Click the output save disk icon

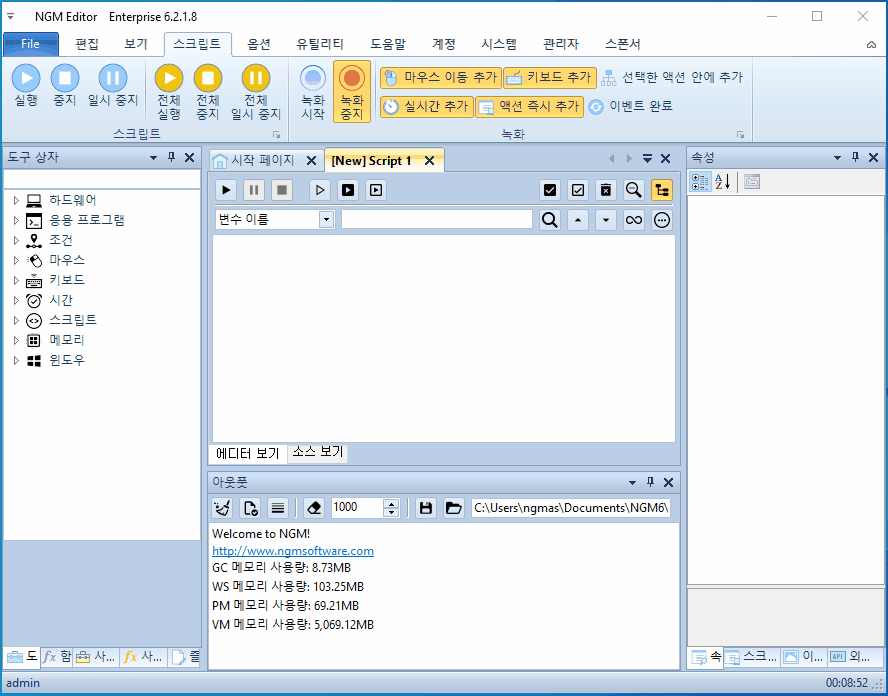426,508
